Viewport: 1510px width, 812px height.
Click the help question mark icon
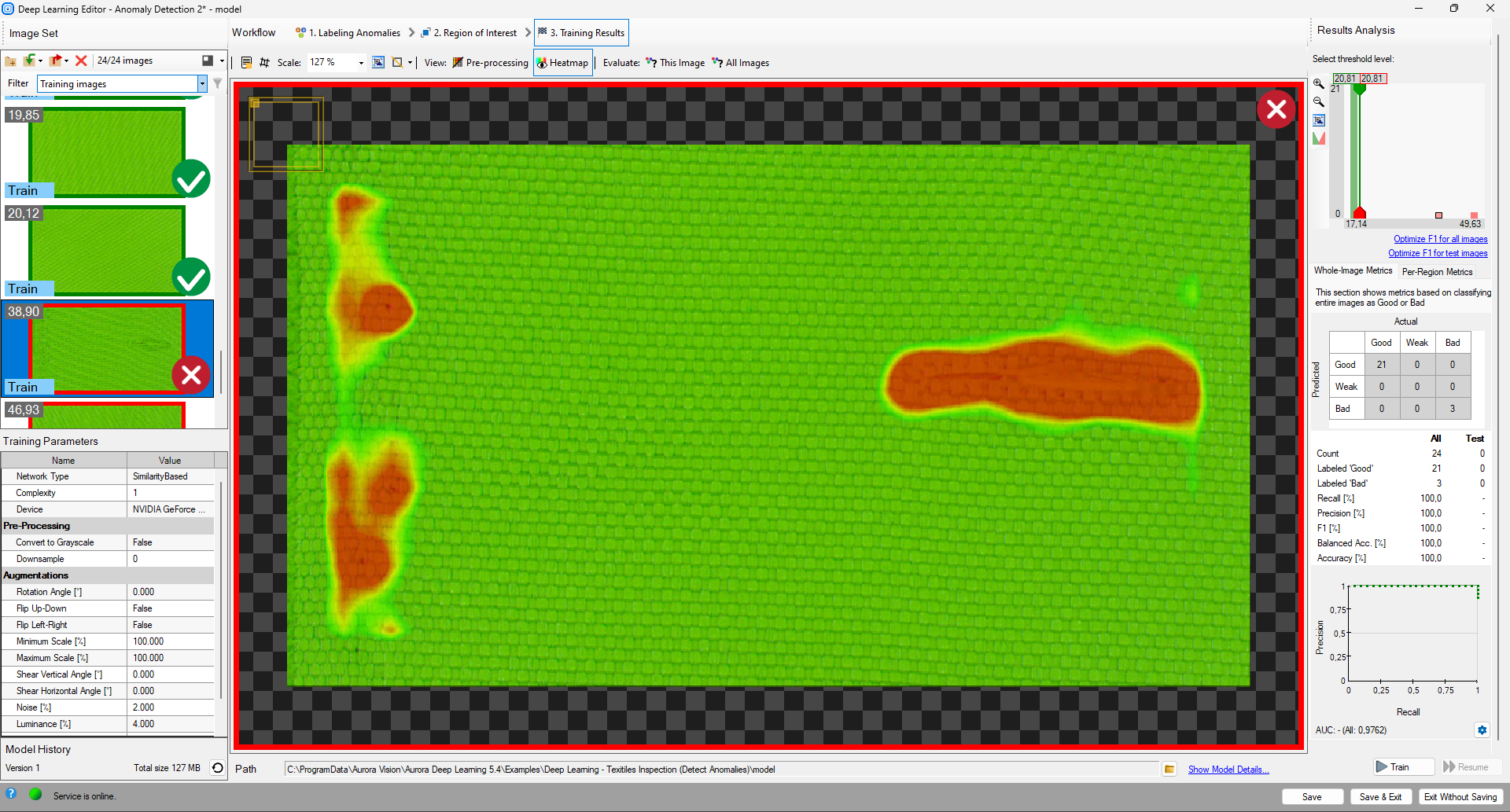coord(11,795)
